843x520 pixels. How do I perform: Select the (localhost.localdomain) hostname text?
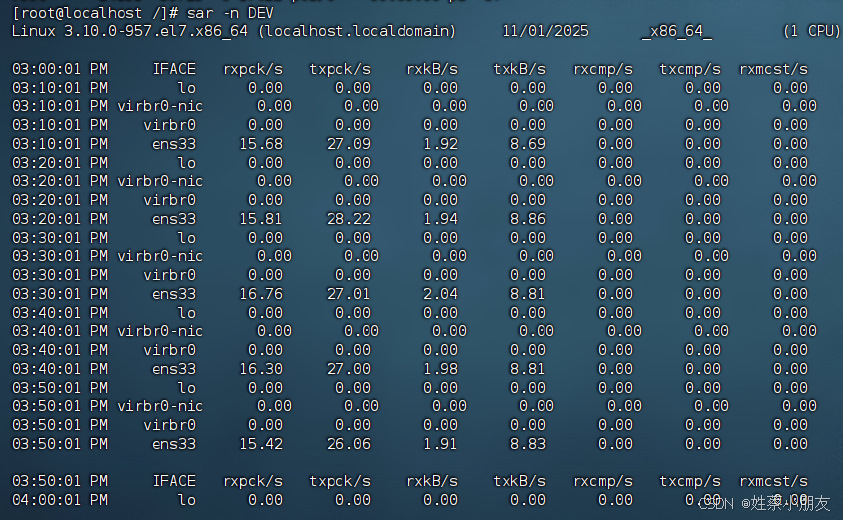click(x=357, y=31)
